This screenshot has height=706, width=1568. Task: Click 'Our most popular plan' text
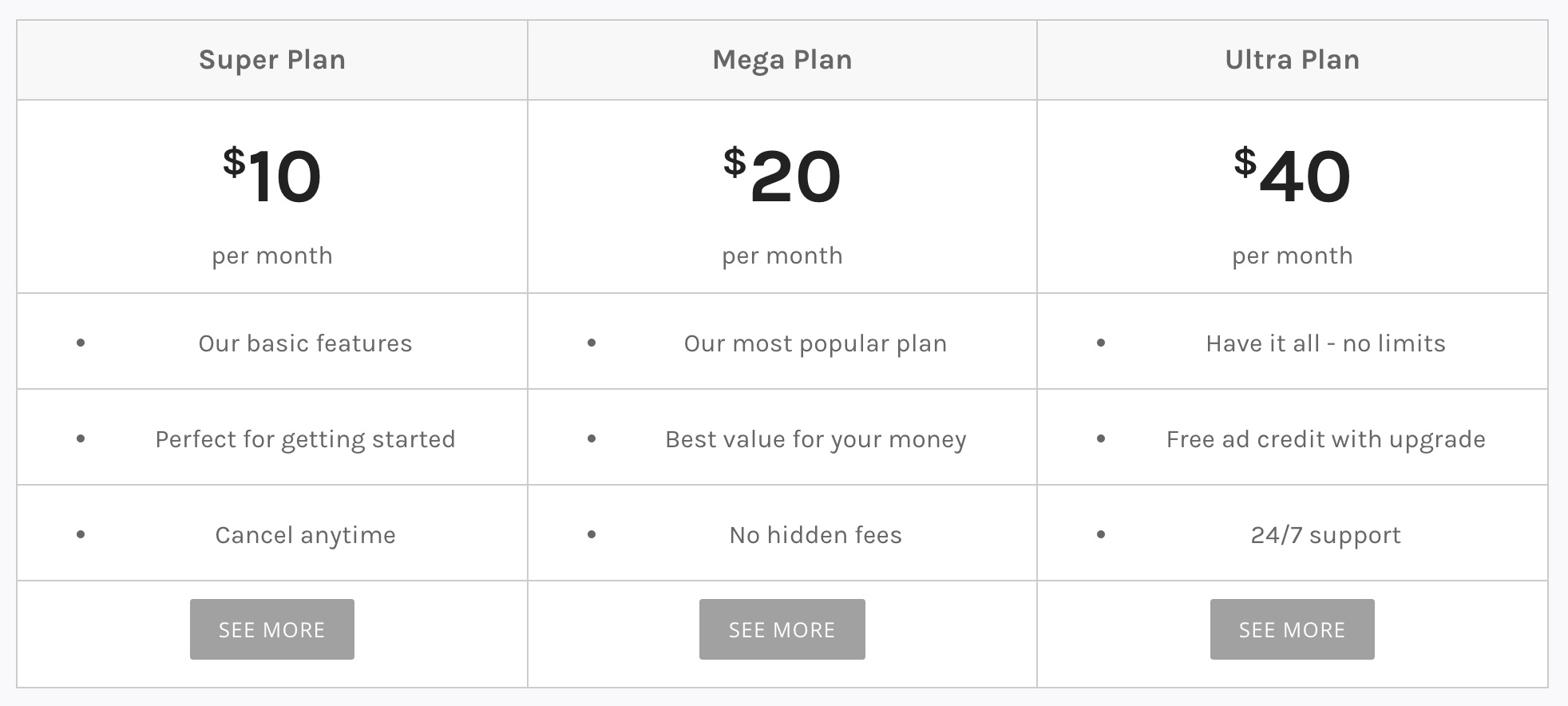click(815, 343)
